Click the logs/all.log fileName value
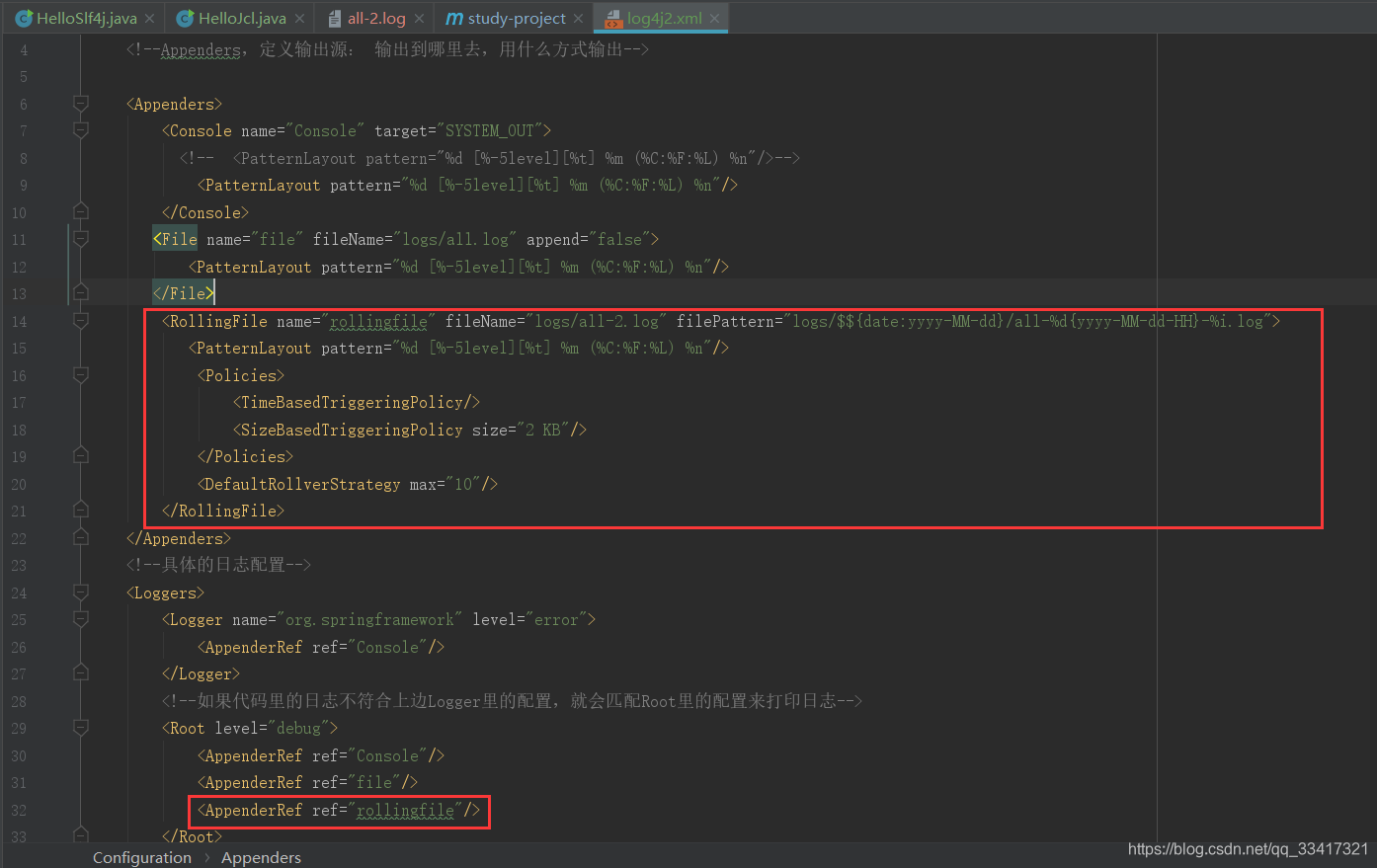This screenshot has height=868, width=1377. tap(455, 239)
